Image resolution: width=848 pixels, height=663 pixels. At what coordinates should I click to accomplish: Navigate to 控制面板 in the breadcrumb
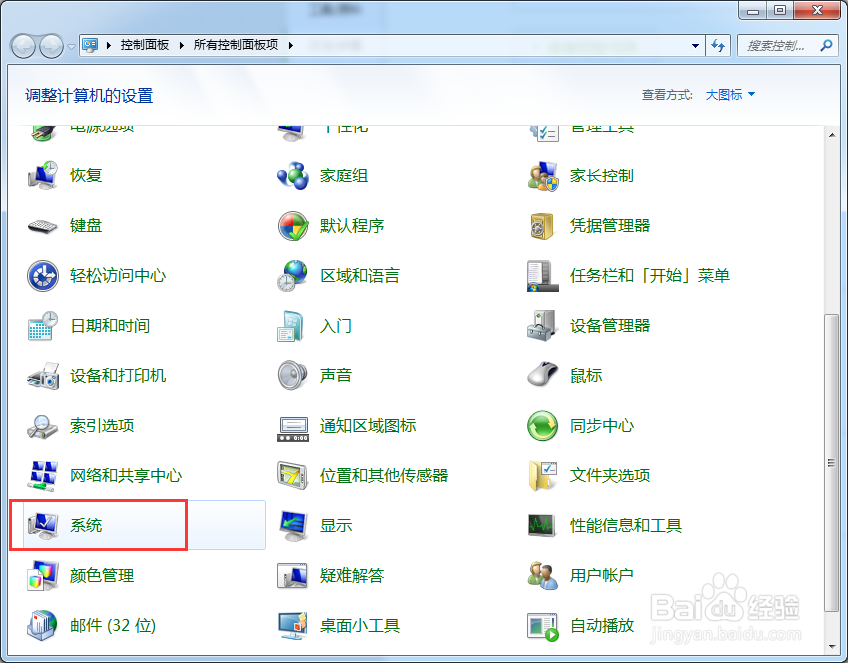pyautogui.click(x=148, y=45)
